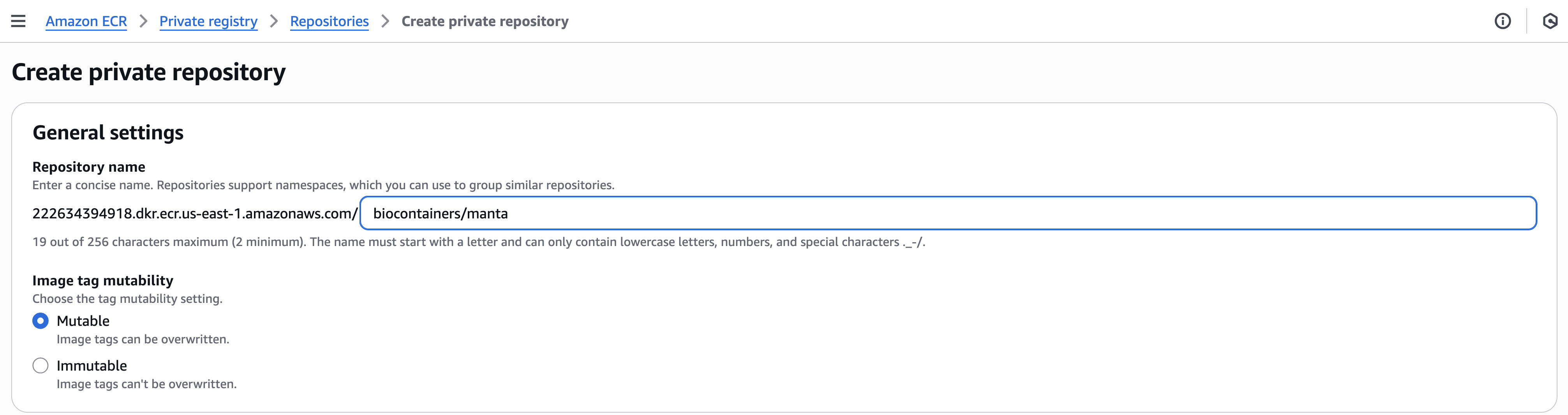Go to Amazon ECR breadcrumb link
The height and width of the screenshot is (415, 1568).
click(86, 21)
